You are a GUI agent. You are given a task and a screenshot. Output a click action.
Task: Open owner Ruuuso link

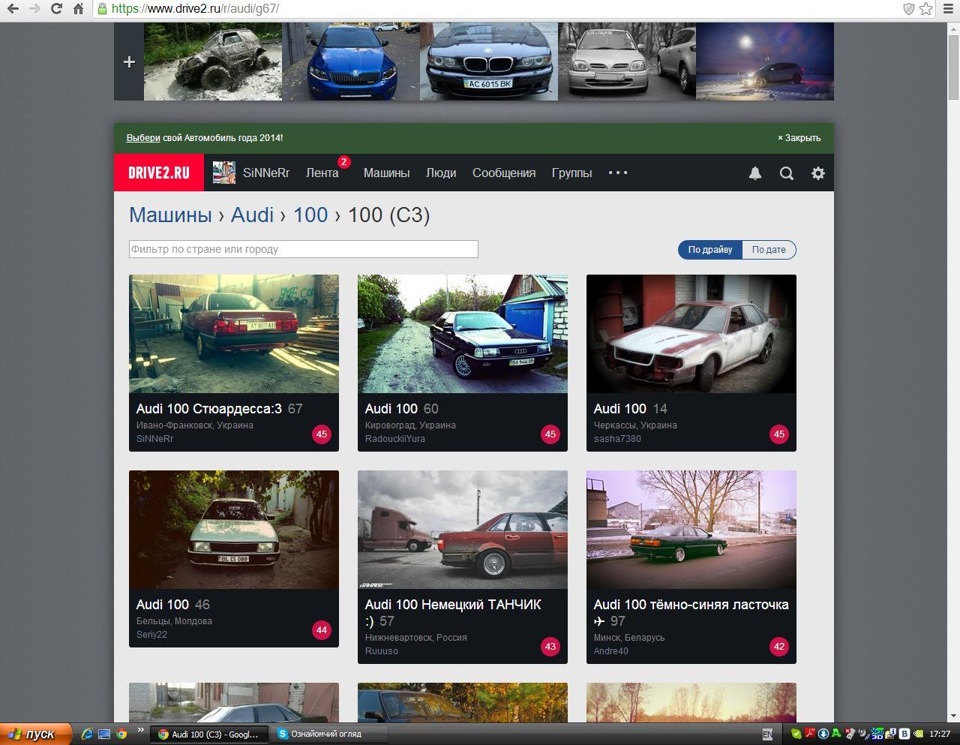[x=381, y=651]
